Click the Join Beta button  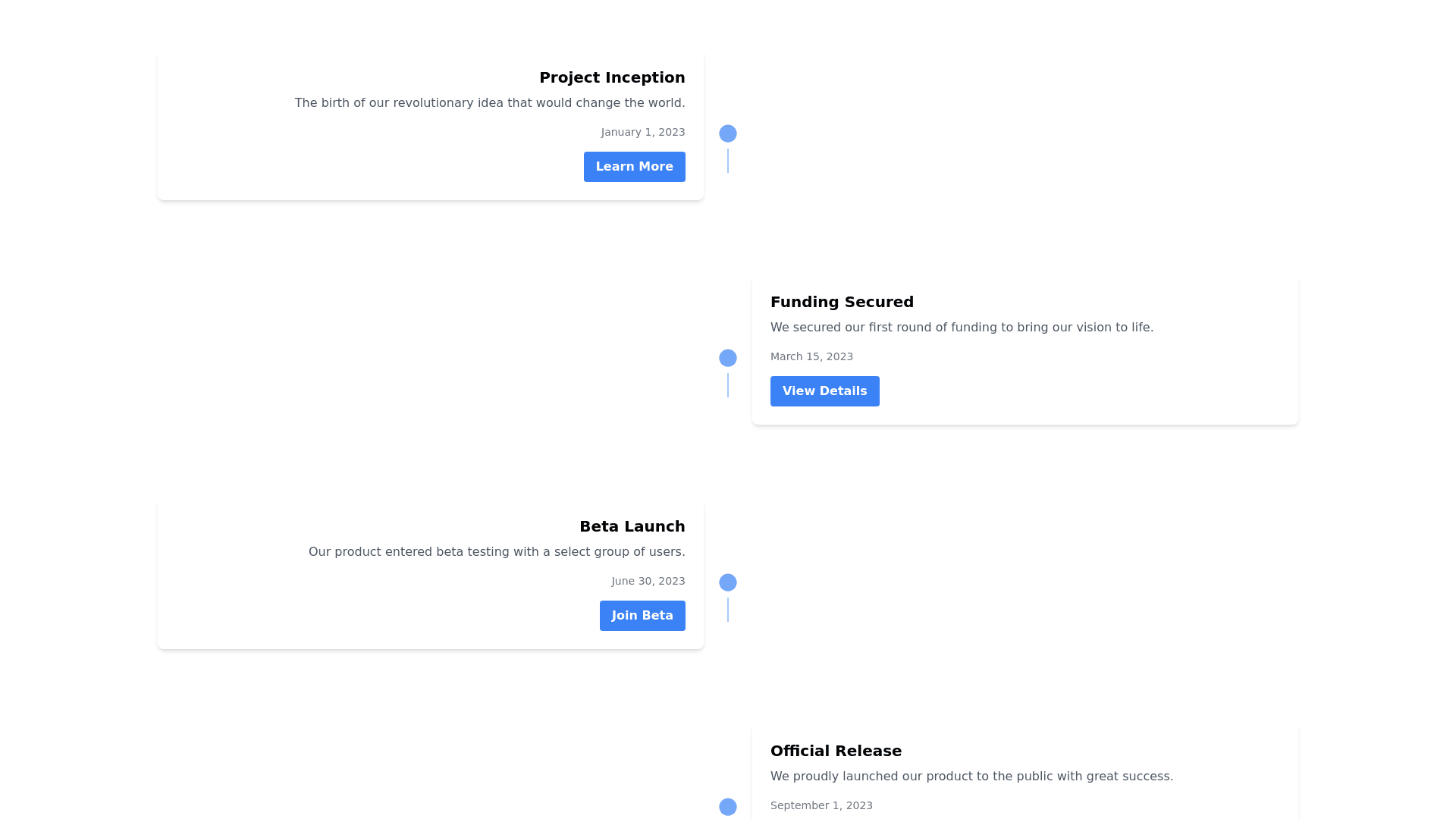tap(642, 616)
